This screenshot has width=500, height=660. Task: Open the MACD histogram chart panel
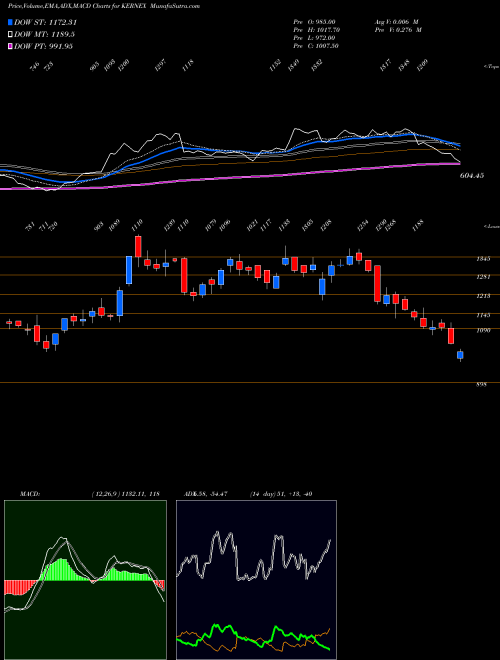[x=85, y=580]
